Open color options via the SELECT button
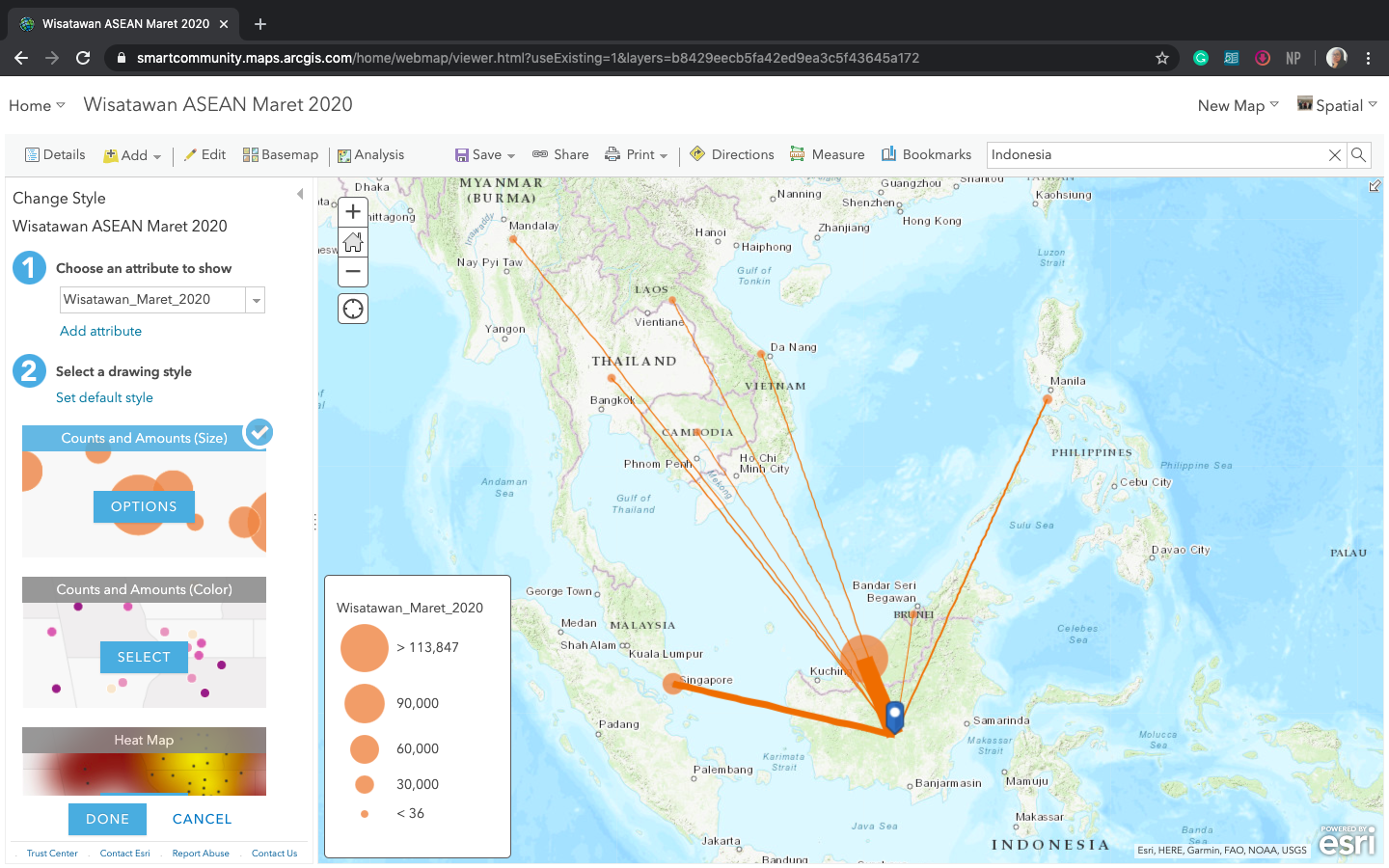This screenshot has height=868, width=1389. coord(144,656)
